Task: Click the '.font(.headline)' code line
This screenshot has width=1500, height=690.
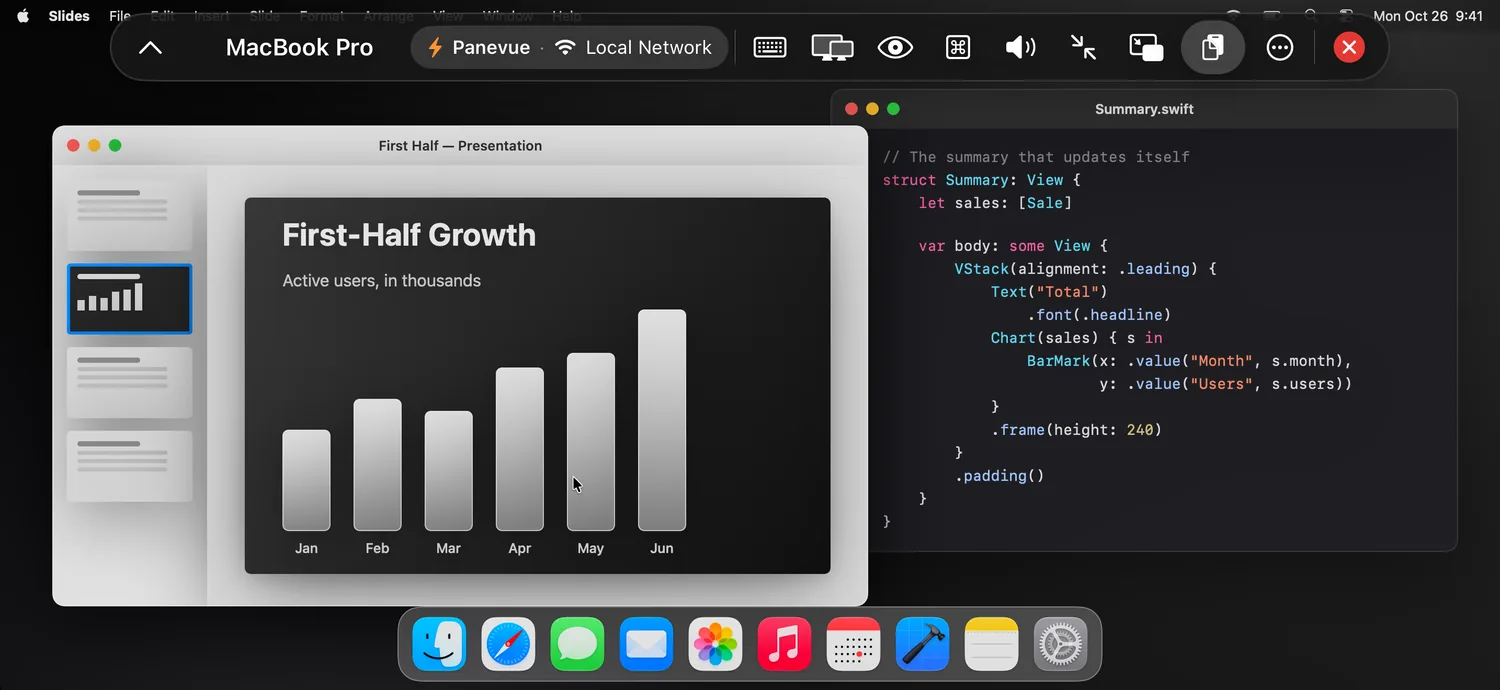Action: (x=1099, y=315)
